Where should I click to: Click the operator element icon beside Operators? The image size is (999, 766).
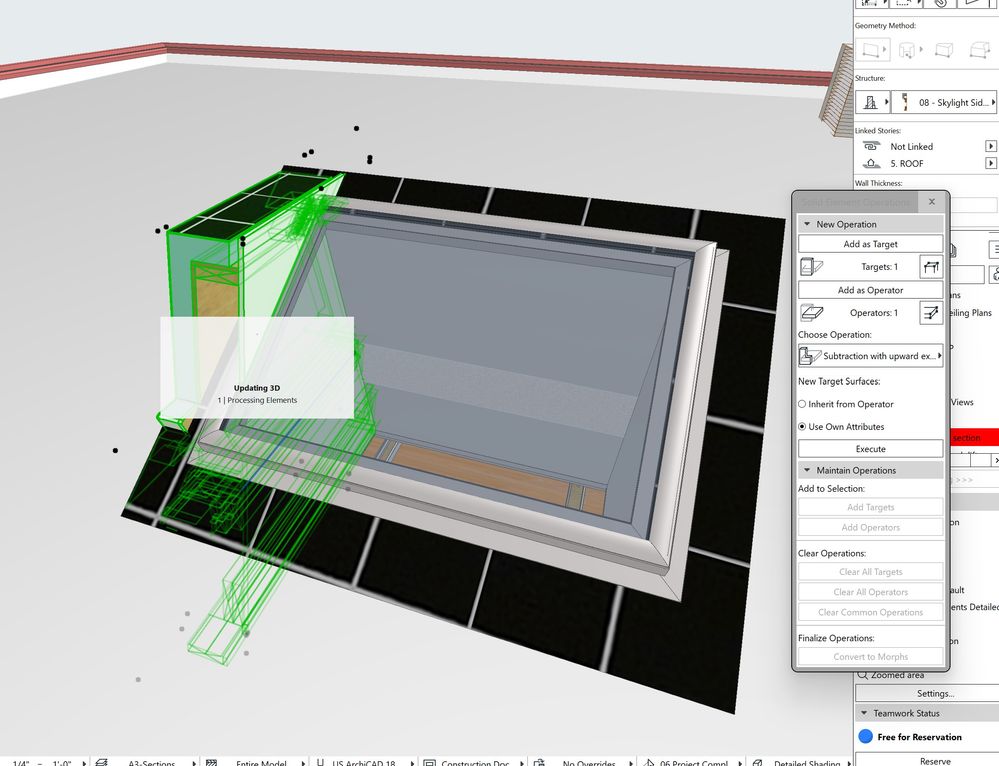point(812,313)
